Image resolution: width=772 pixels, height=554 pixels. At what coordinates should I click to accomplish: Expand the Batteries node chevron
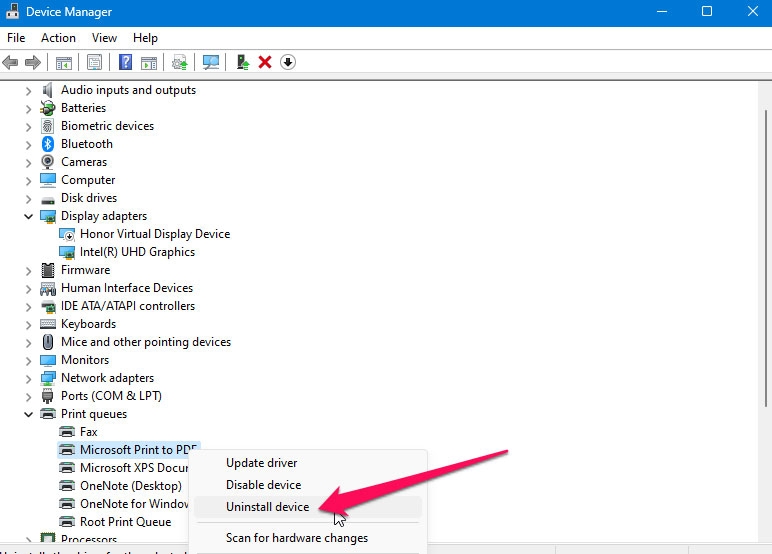[29, 109]
